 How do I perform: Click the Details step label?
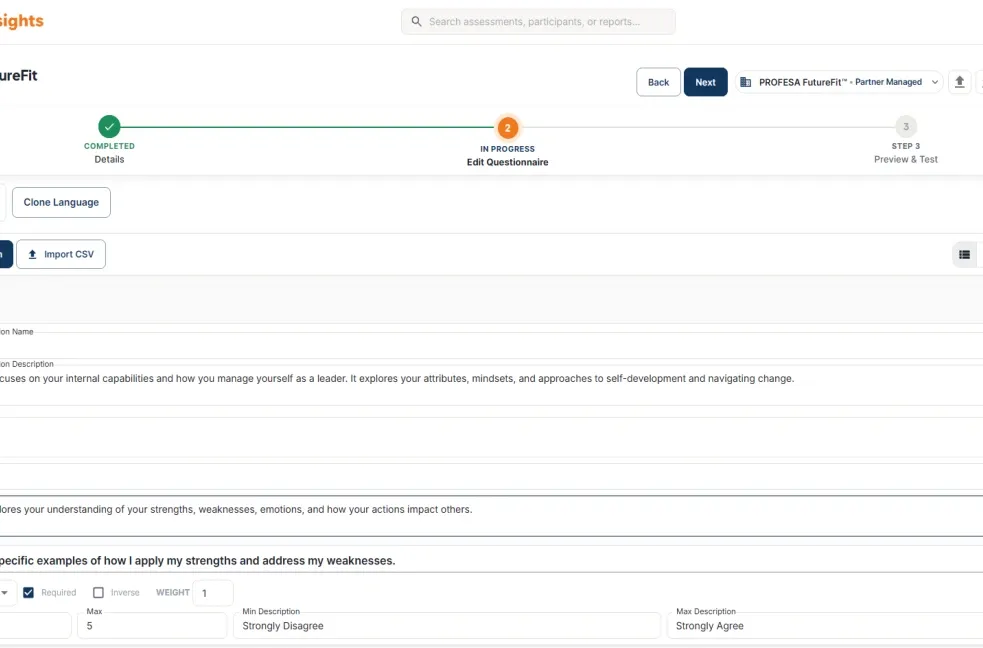pos(109,159)
